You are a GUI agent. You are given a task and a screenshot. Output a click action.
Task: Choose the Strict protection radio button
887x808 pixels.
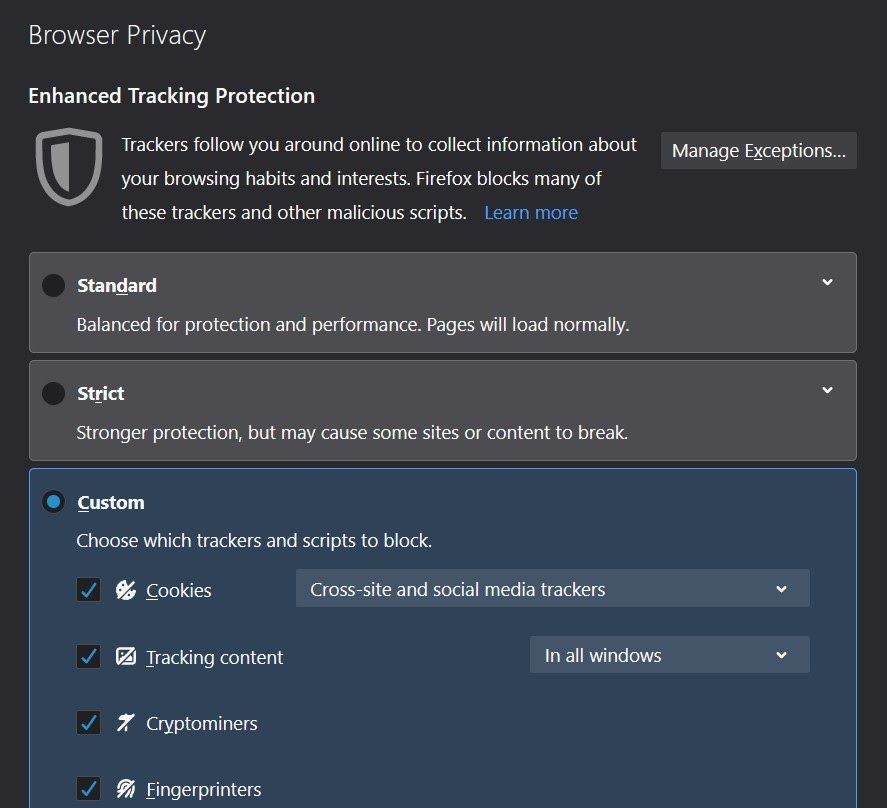tap(53, 394)
